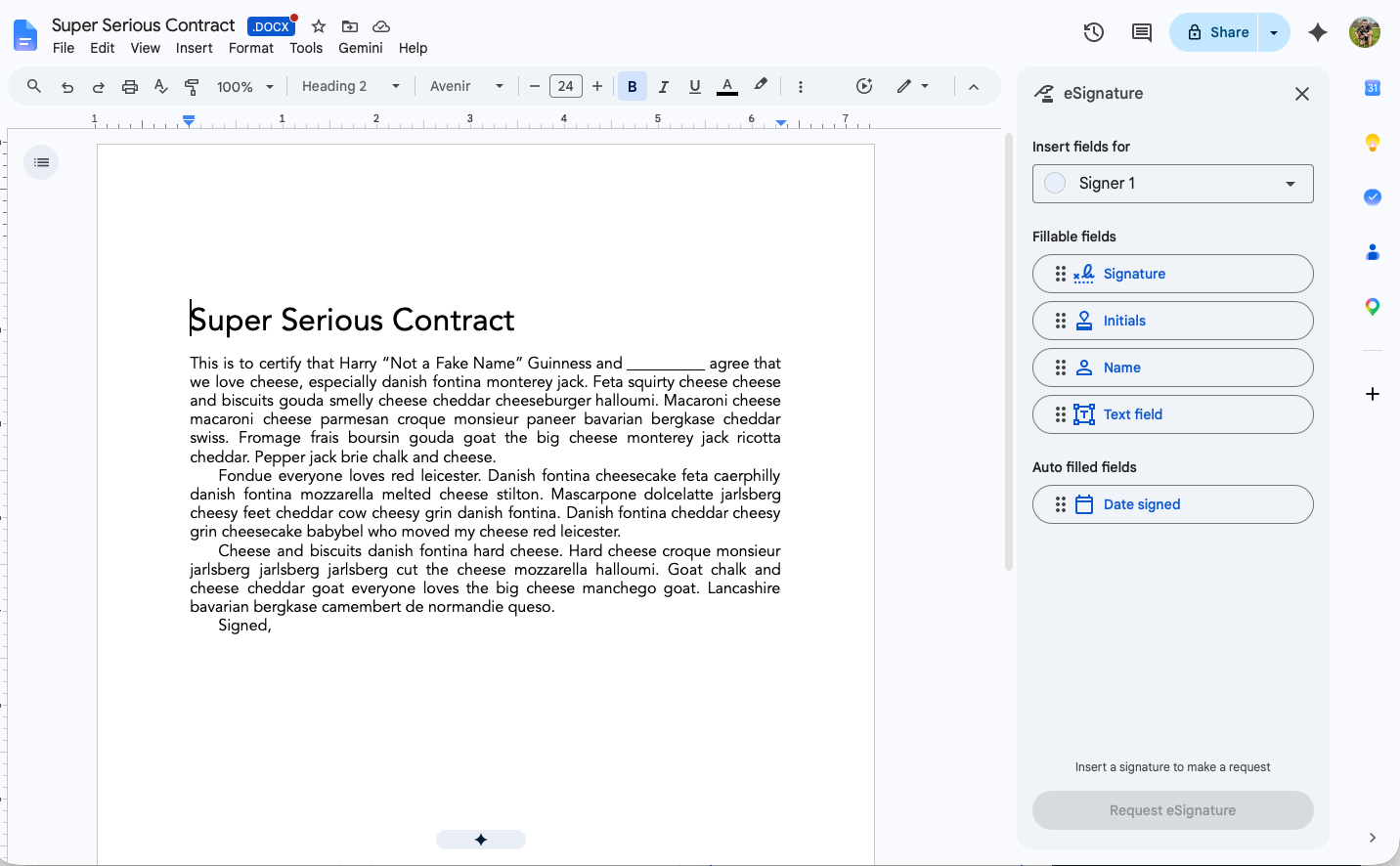Click the Gemini sparkle pill at page bottom
This screenshot has width=1400, height=866.
point(481,840)
